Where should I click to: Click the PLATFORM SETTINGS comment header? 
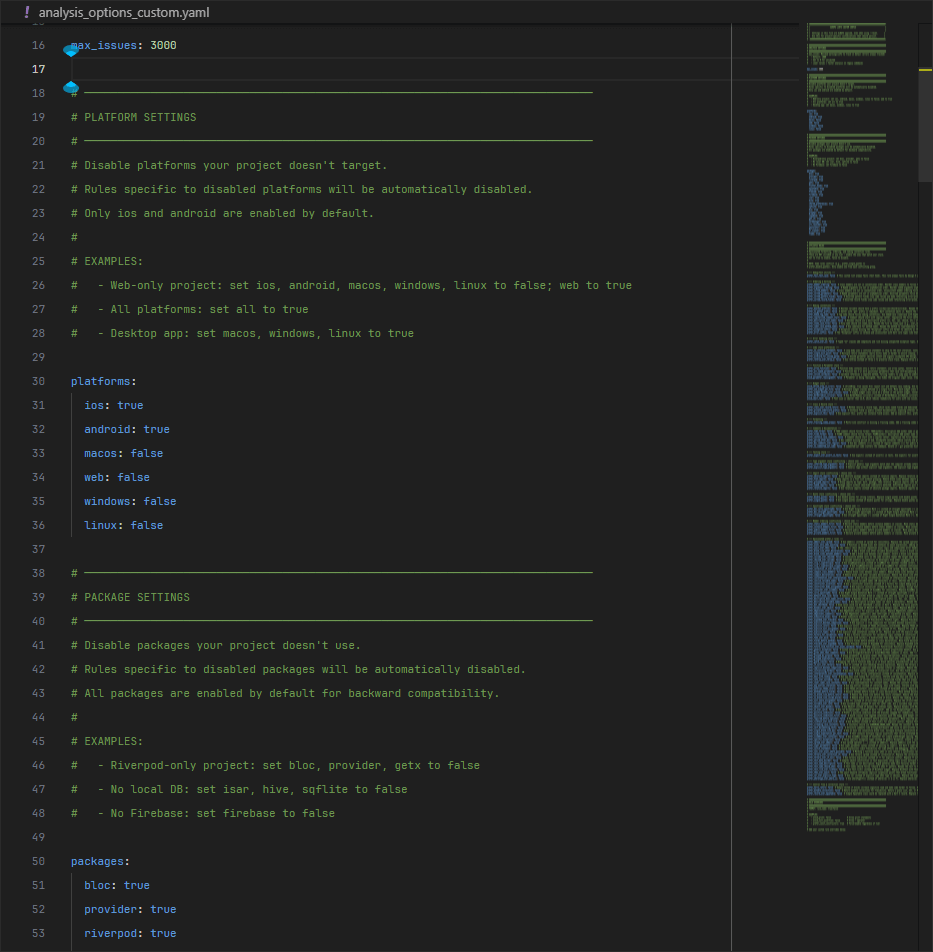[132, 117]
